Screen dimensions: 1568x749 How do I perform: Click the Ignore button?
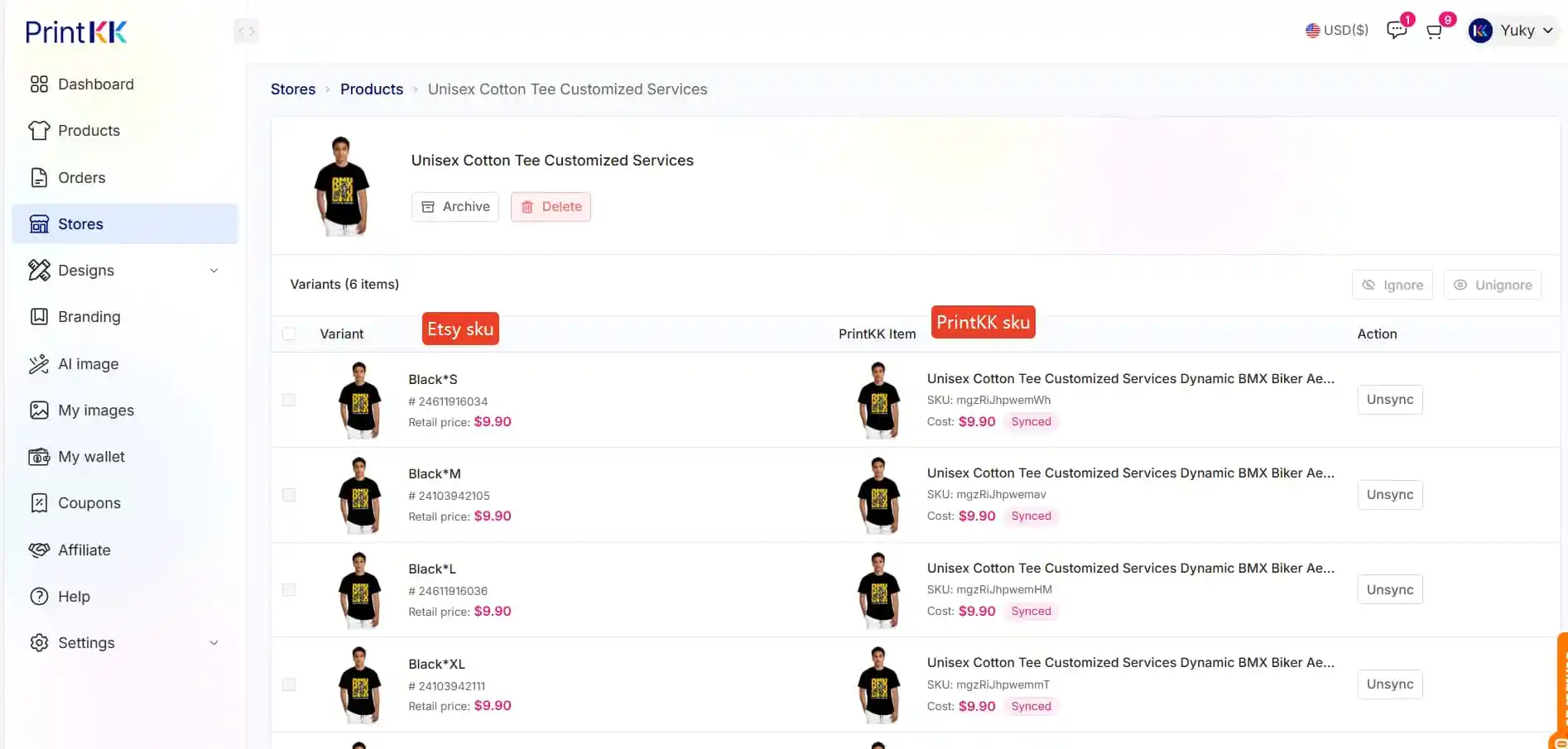1392,285
